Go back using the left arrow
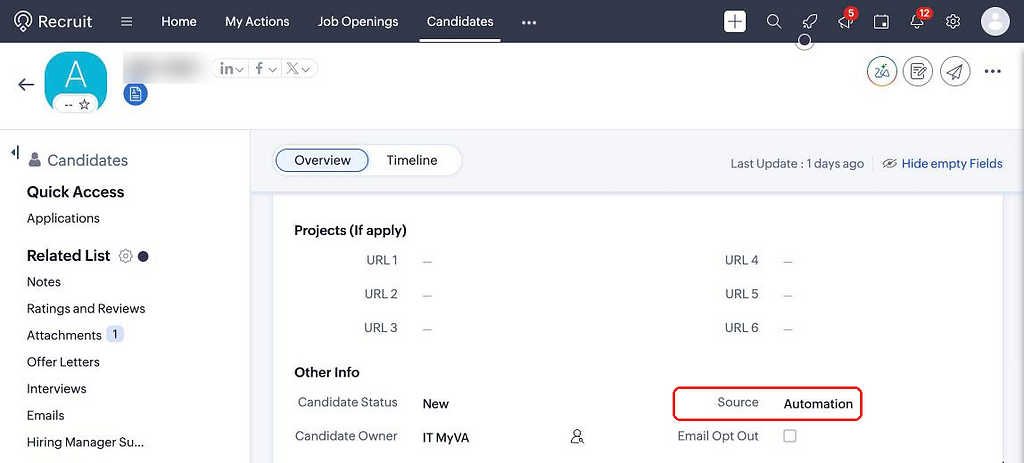The height and width of the screenshot is (463, 1024). coord(26,84)
